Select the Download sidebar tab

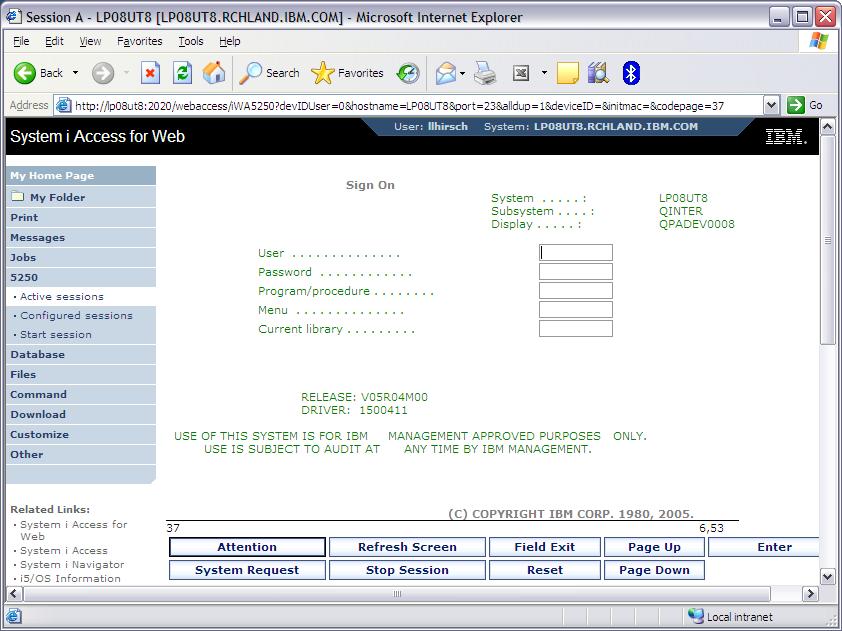[81, 415]
